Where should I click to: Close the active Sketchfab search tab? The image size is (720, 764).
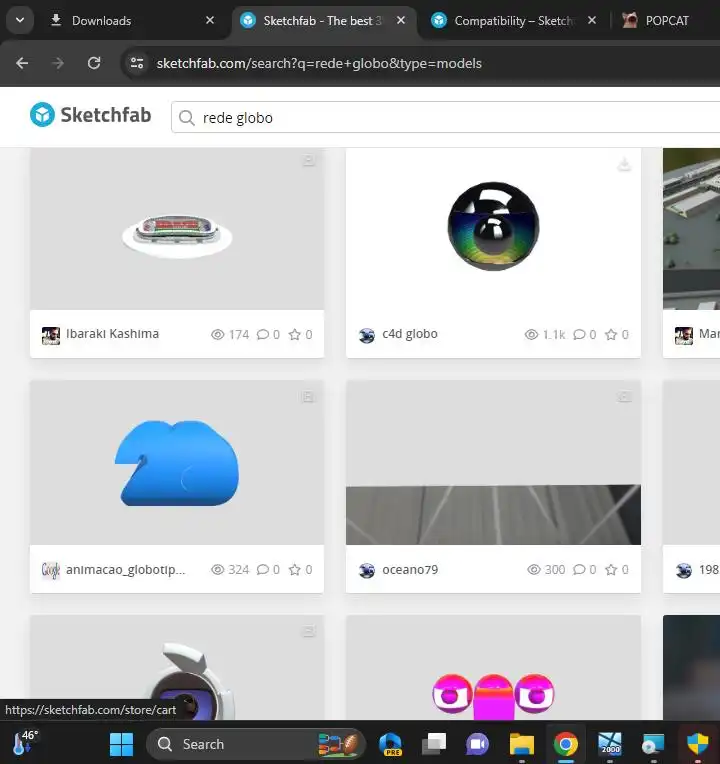401,20
